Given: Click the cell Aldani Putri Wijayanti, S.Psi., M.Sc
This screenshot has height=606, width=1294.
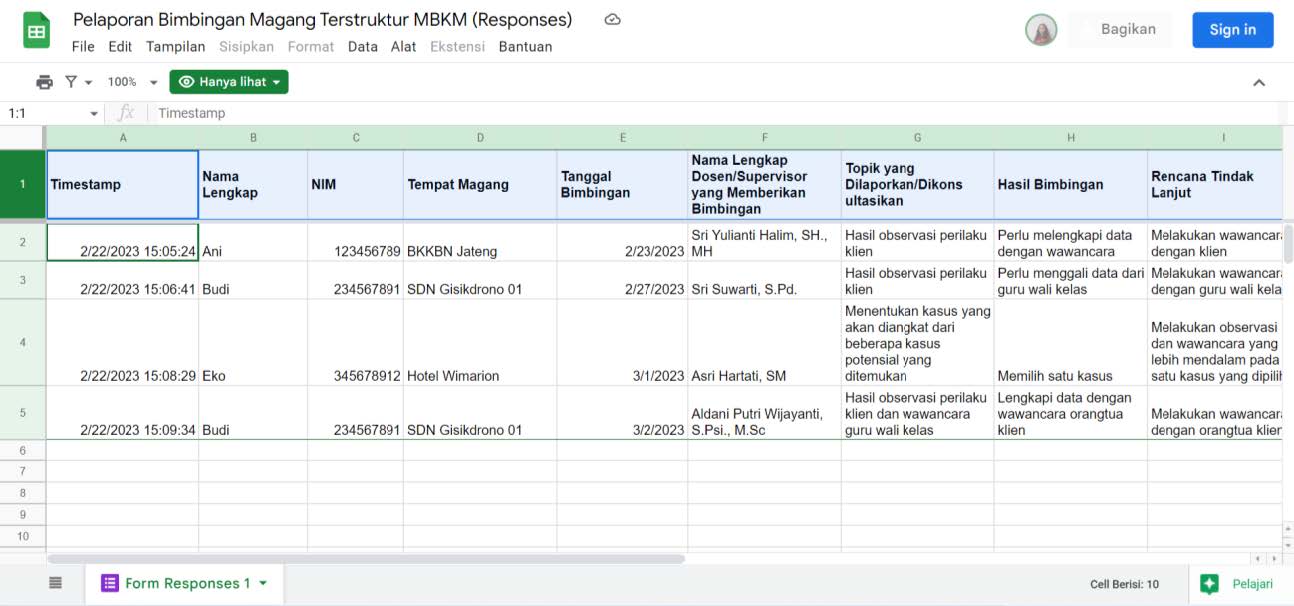Looking at the screenshot, I should (764, 413).
